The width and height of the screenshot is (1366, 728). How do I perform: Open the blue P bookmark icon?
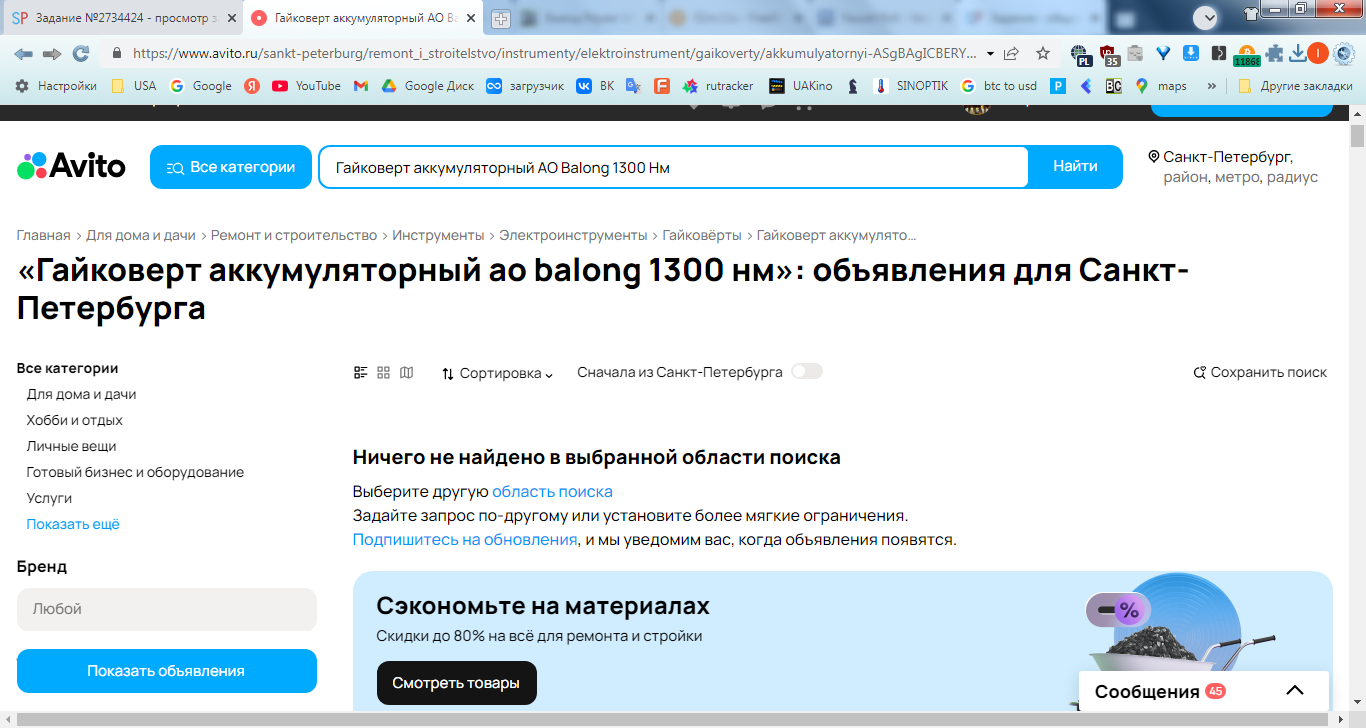click(1058, 86)
